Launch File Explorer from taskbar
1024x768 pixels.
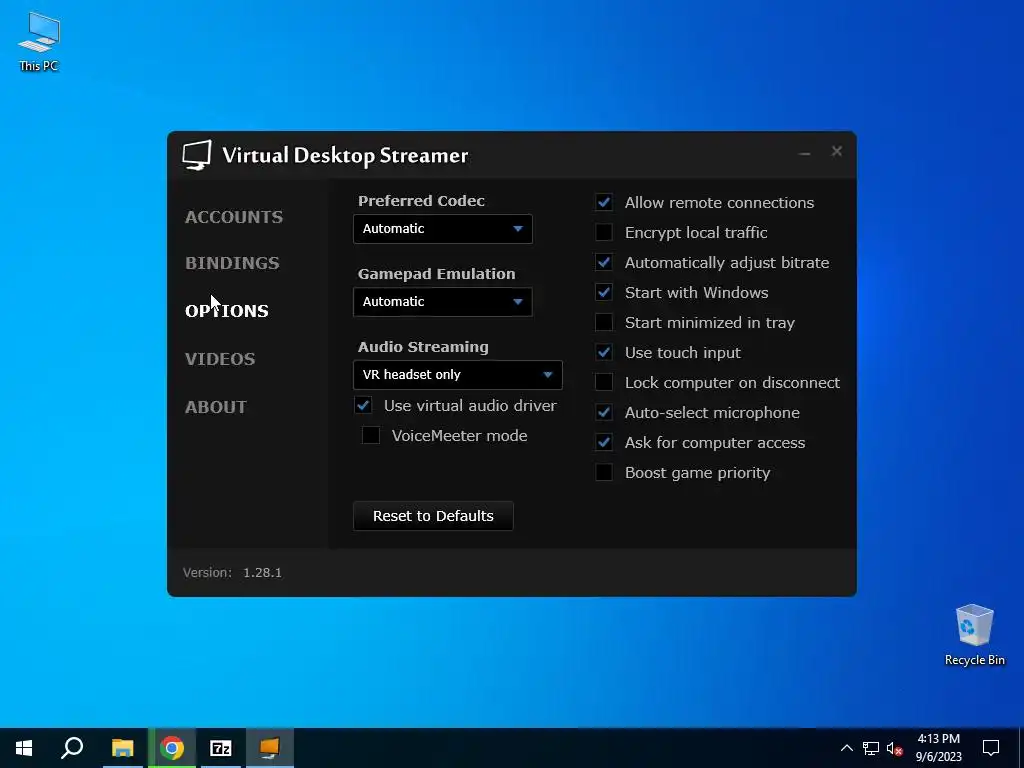(122, 748)
